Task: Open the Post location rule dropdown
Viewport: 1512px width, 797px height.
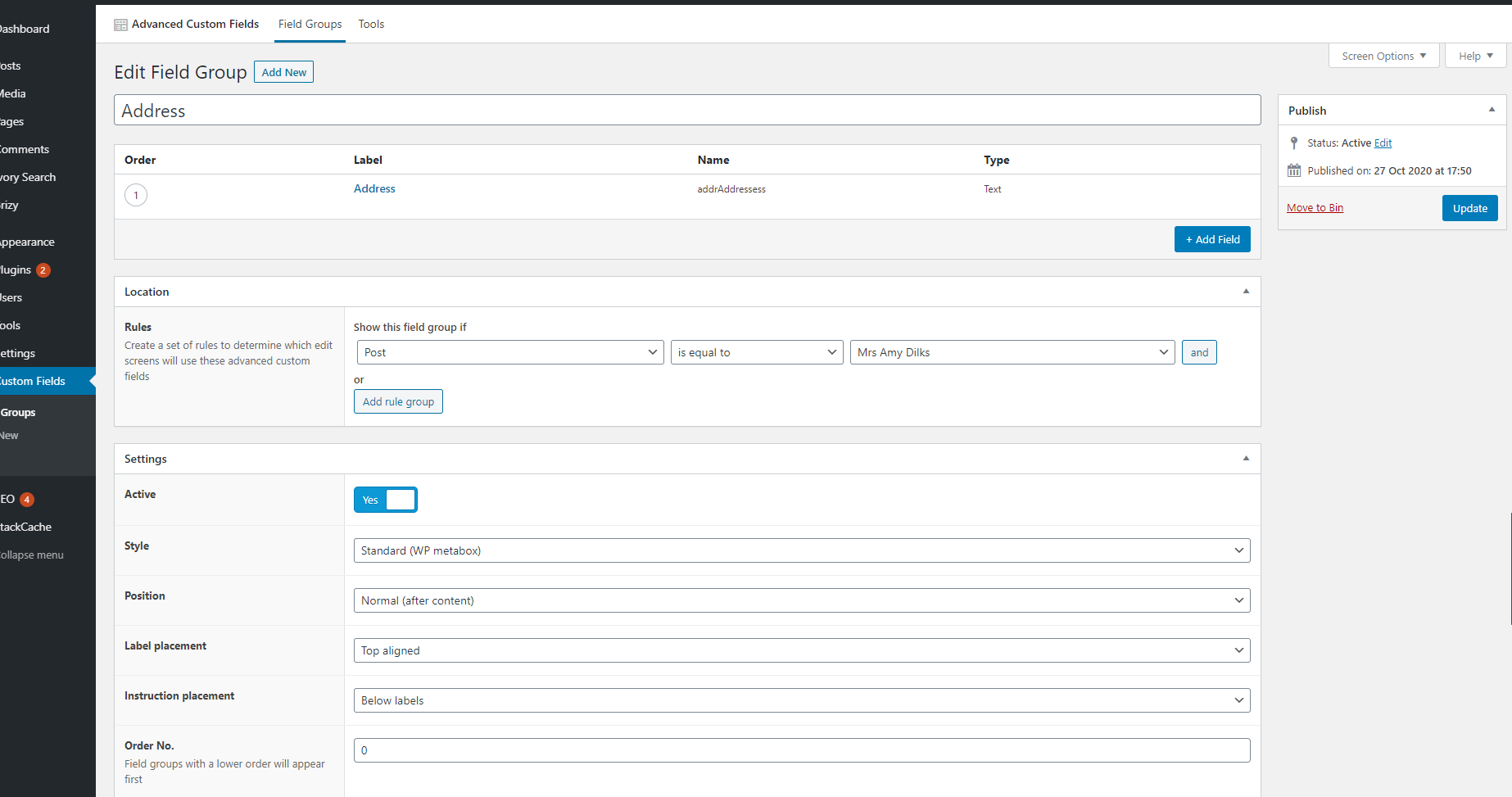Action: (510, 352)
